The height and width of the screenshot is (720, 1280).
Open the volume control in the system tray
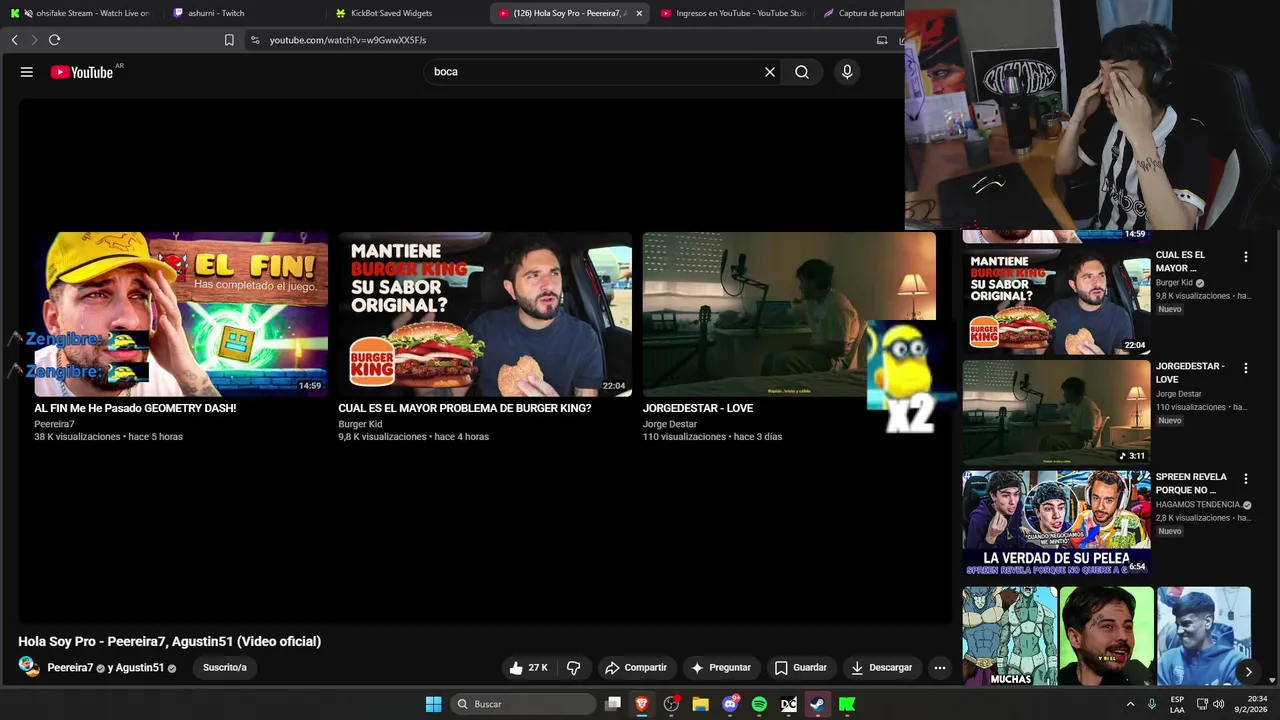coord(1218,704)
